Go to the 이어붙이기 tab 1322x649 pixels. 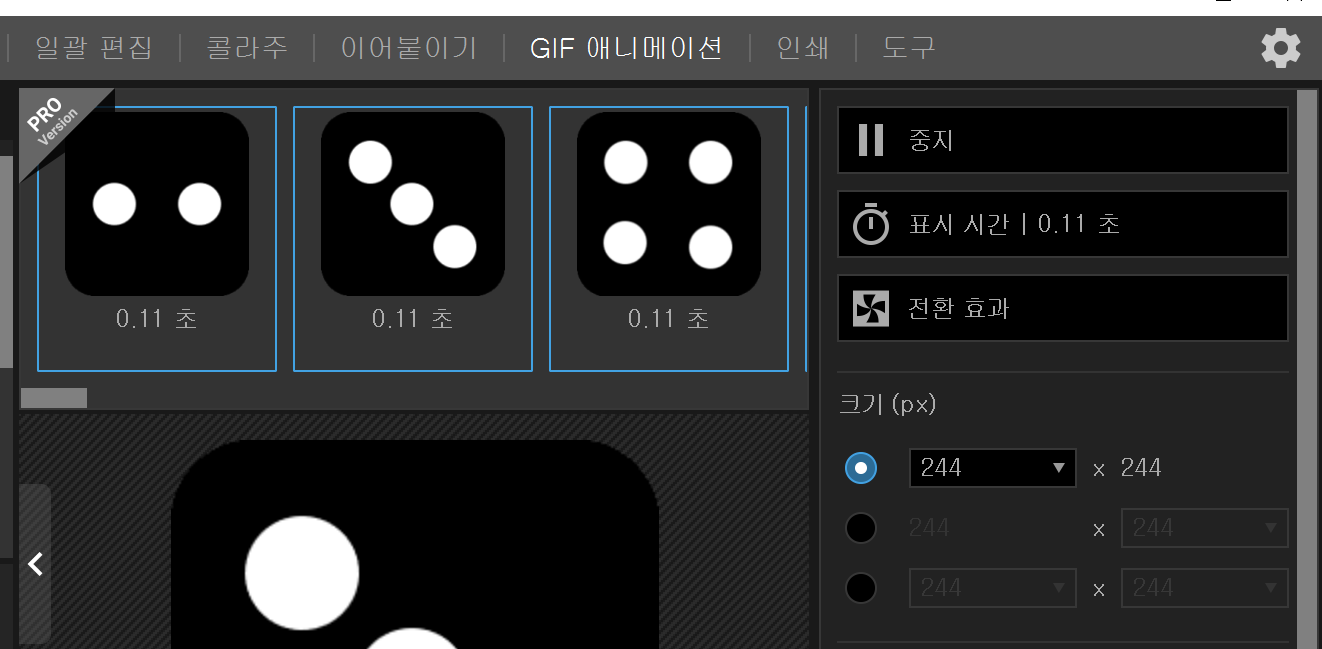pos(409,48)
